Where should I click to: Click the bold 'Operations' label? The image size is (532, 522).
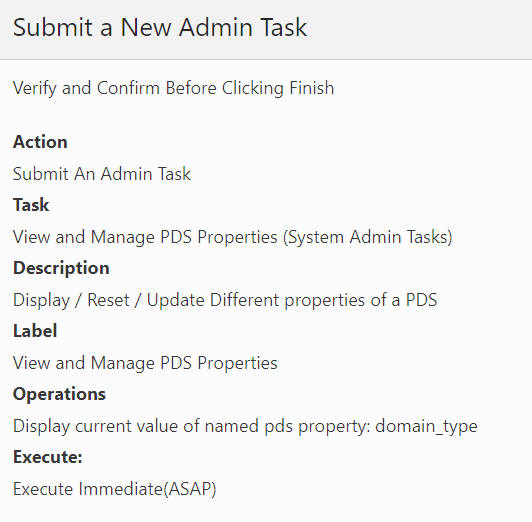tap(59, 394)
